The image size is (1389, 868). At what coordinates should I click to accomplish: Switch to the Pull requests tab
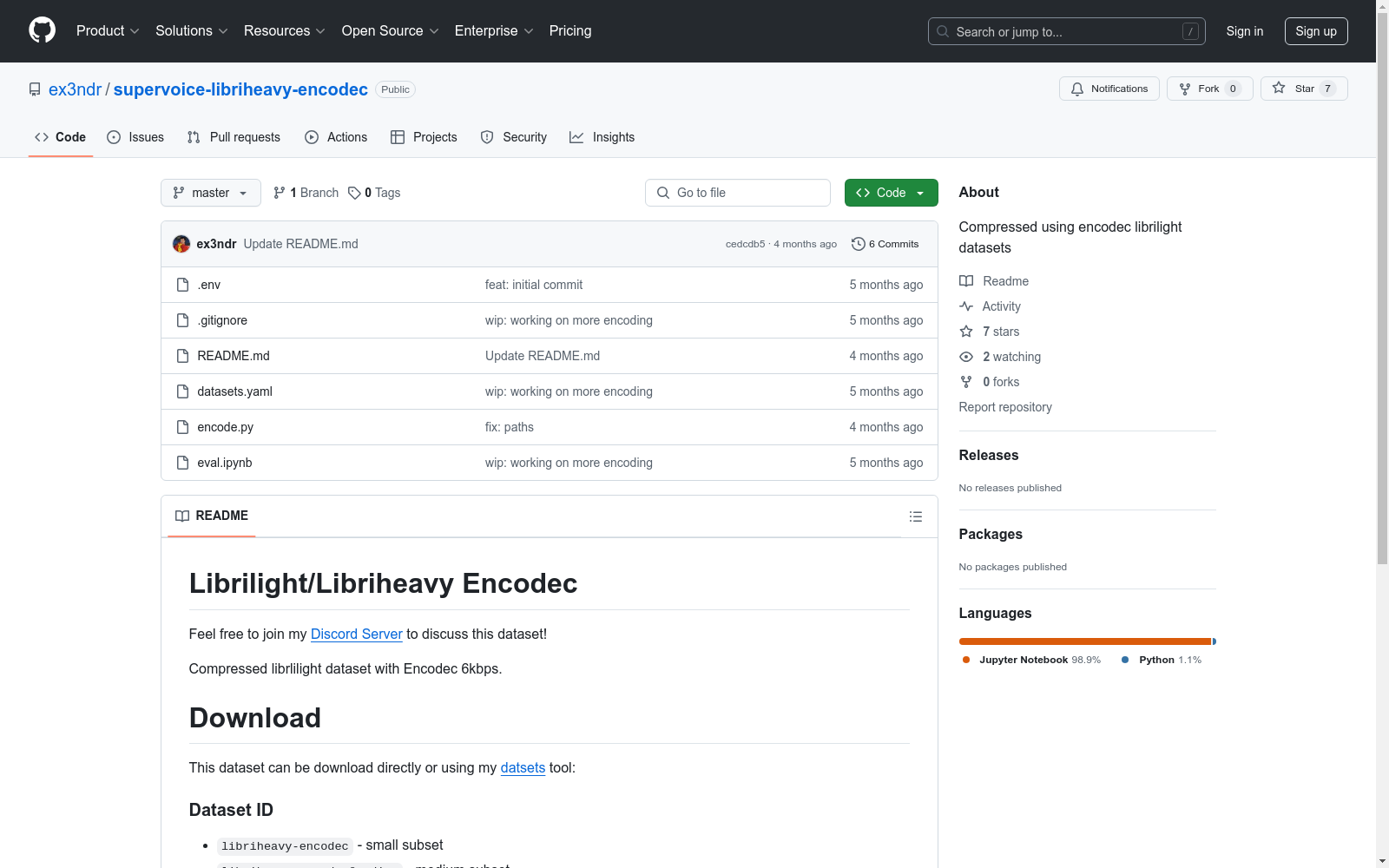click(x=234, y=137)
